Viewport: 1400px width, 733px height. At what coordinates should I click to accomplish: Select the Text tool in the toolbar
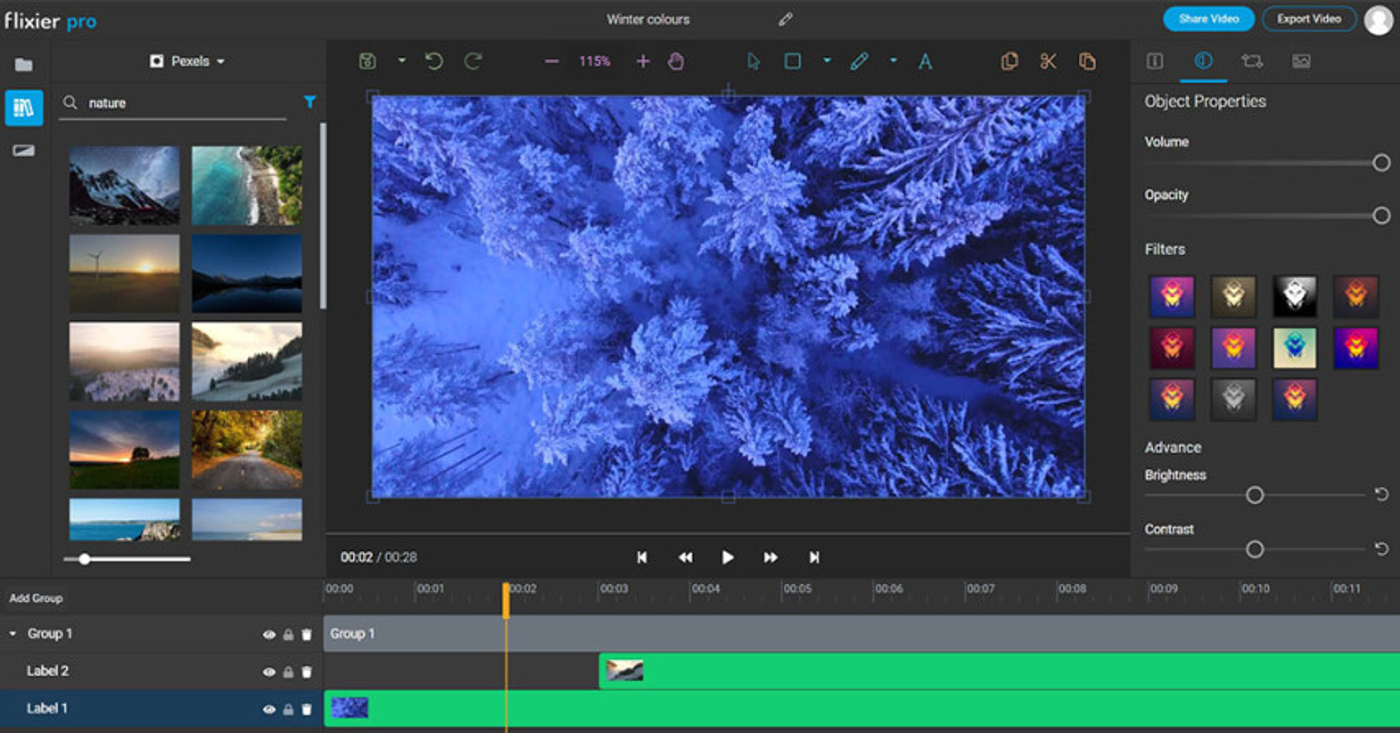[925, 61]
